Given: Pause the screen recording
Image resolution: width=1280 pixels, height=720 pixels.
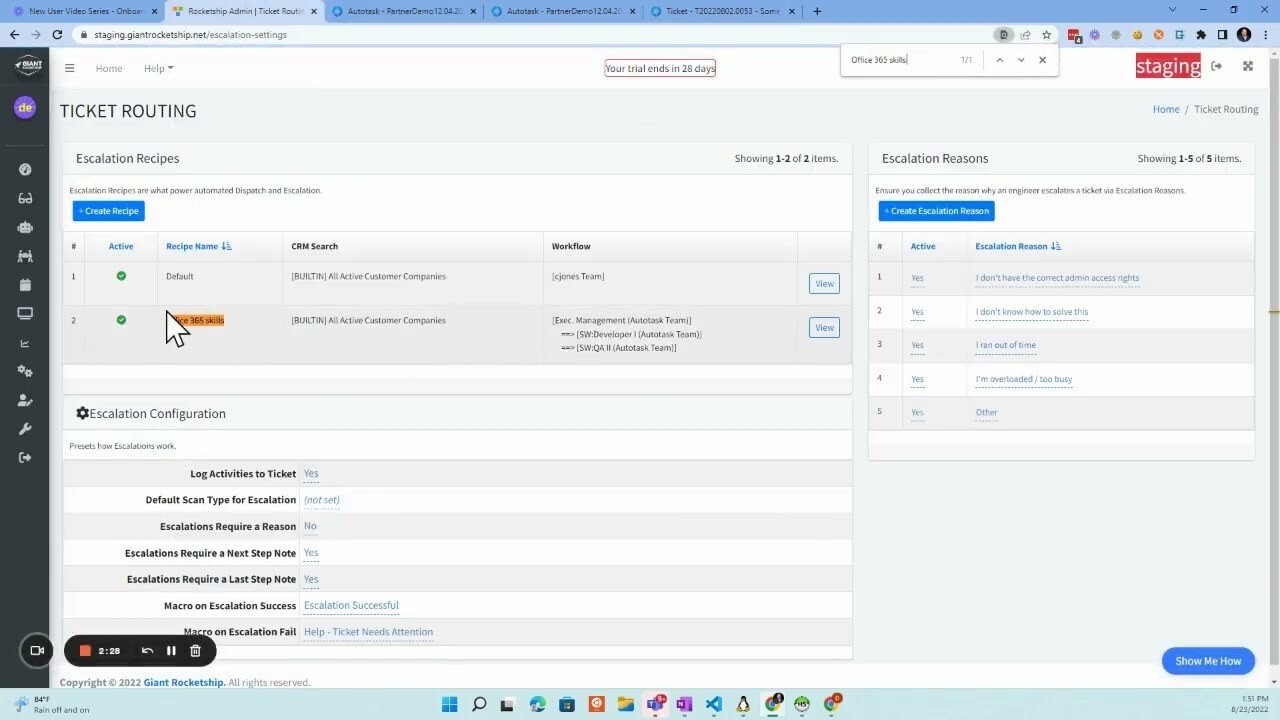Looking at the screenshot, I should pos(171,651).
